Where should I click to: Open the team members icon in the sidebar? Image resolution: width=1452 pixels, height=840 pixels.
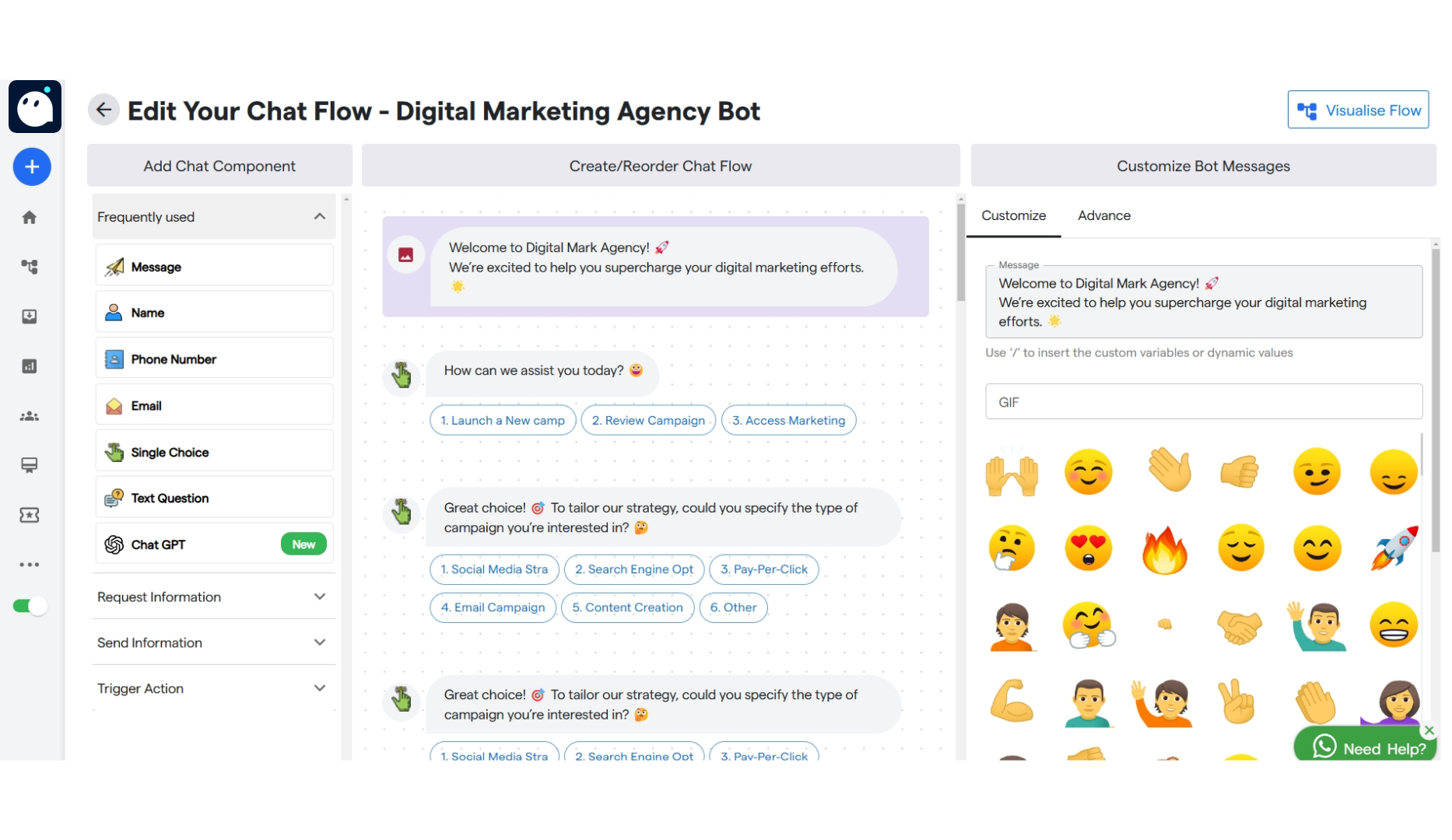30,416
